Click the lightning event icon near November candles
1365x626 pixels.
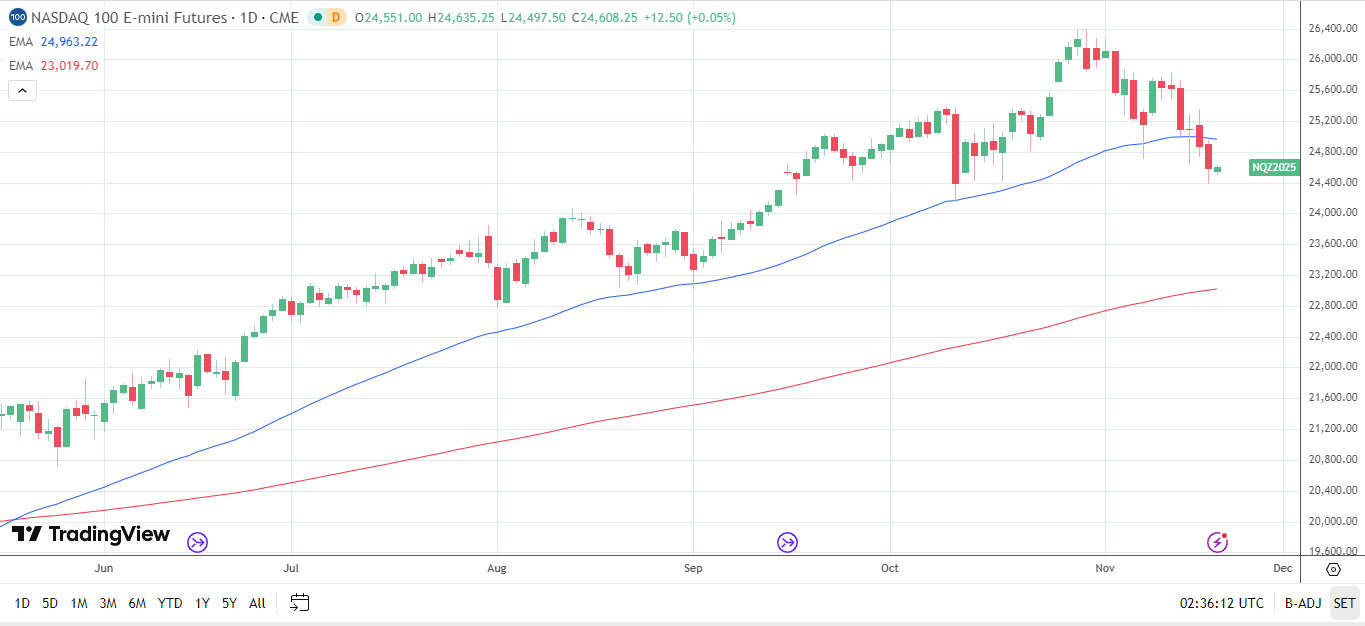click(1217, 542)
